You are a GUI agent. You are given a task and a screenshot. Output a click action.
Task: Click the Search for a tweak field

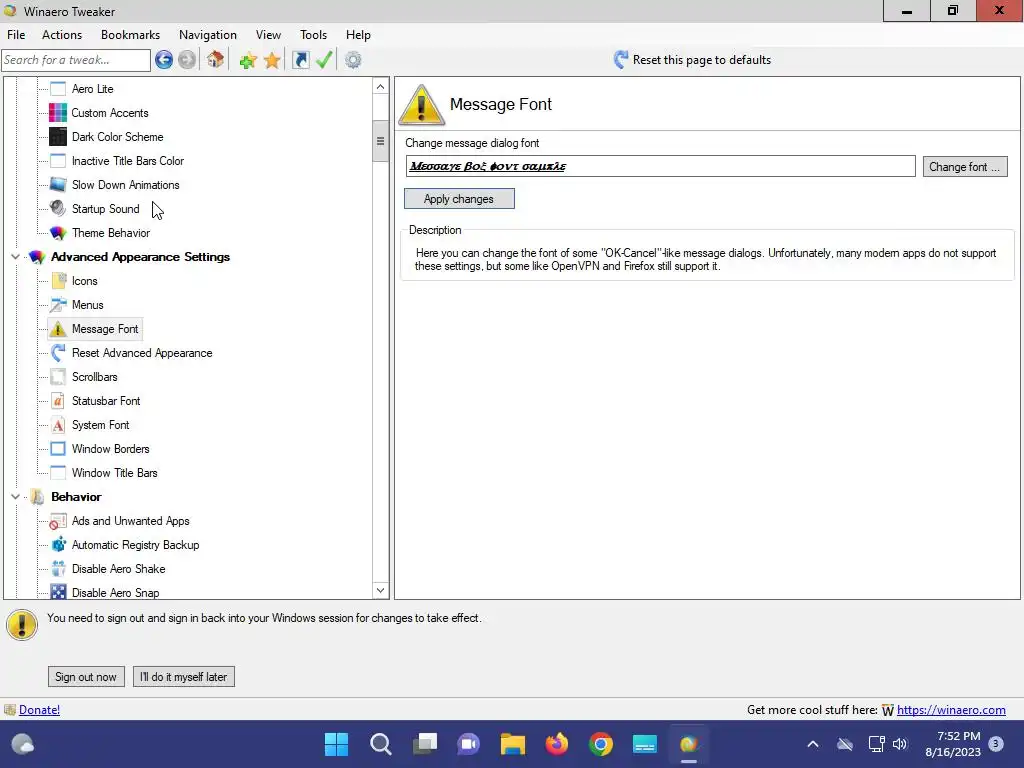click(x=76, y=60)
